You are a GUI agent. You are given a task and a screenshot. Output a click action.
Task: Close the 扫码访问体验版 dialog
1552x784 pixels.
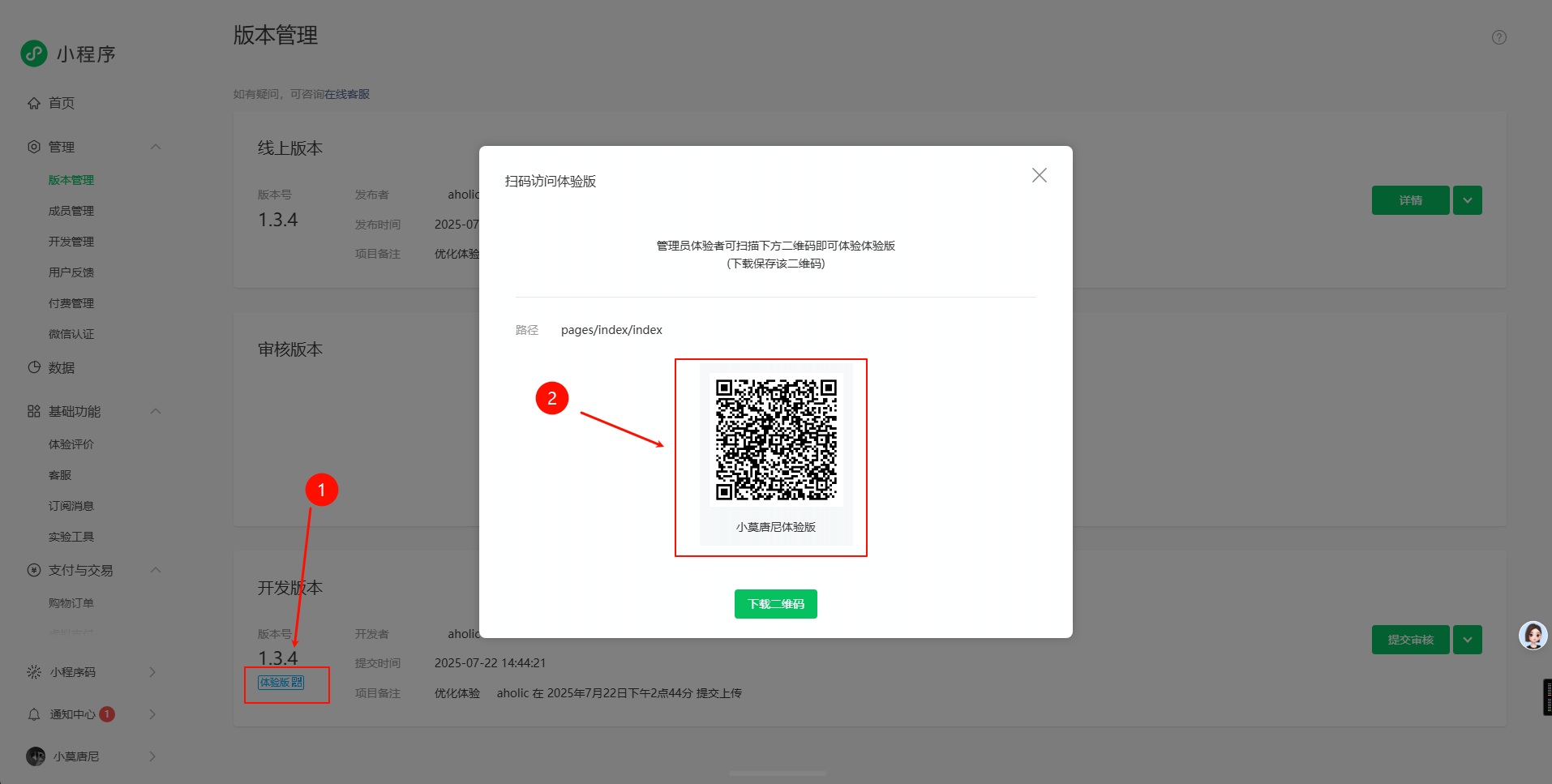(1040, 175)
